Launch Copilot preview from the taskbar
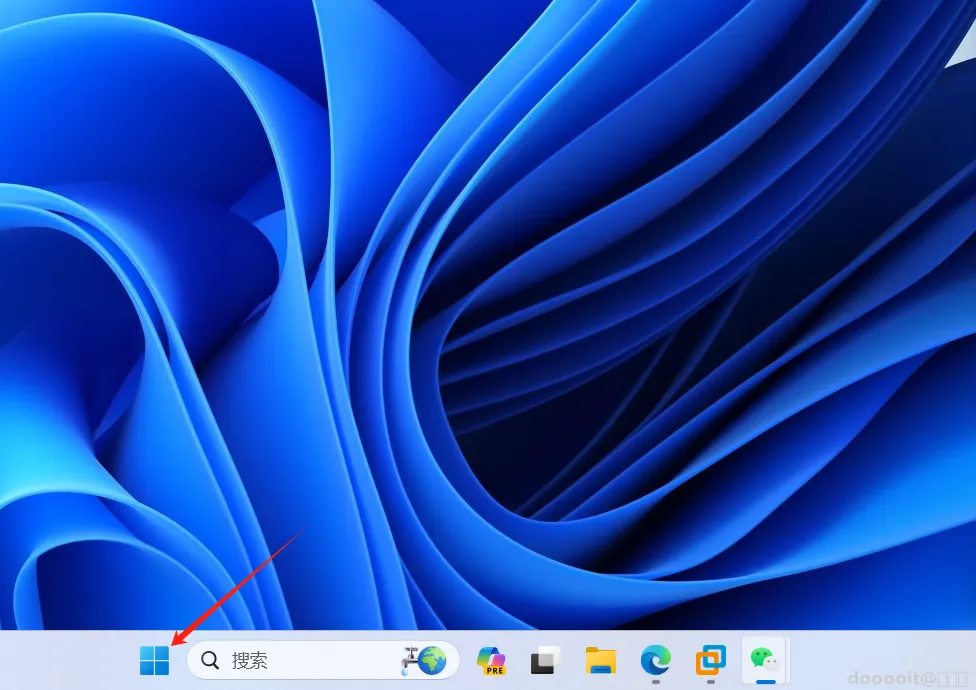Screen dimensions: 976x690 (491, 660)
